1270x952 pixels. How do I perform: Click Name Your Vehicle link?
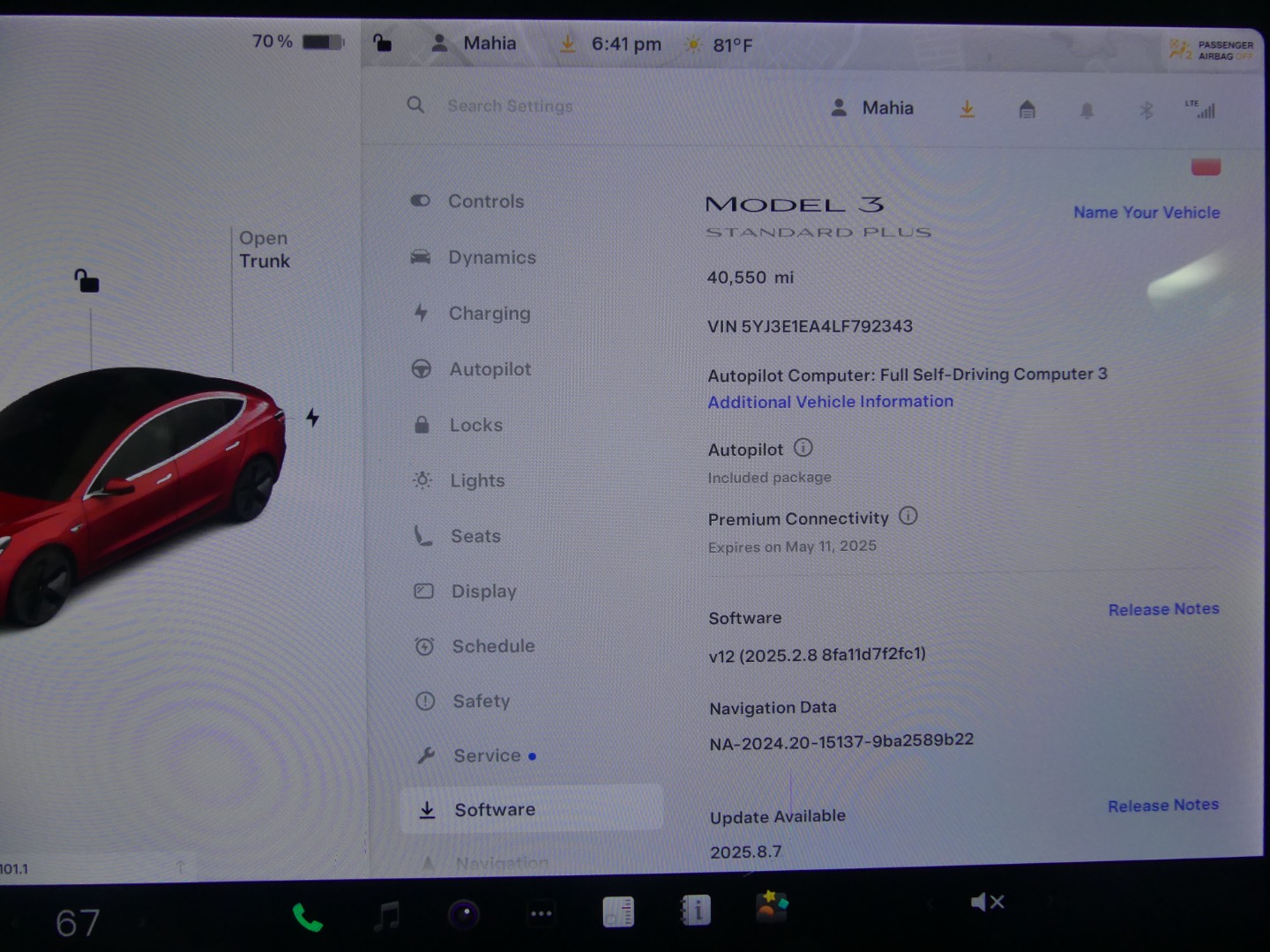point(1146,212)
